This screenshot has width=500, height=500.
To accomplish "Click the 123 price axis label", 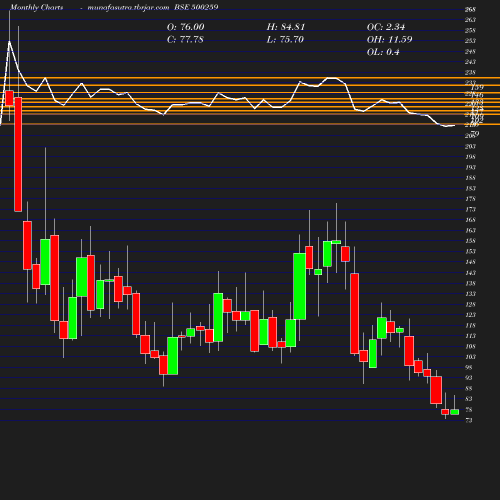I will (x=470, y=315).
